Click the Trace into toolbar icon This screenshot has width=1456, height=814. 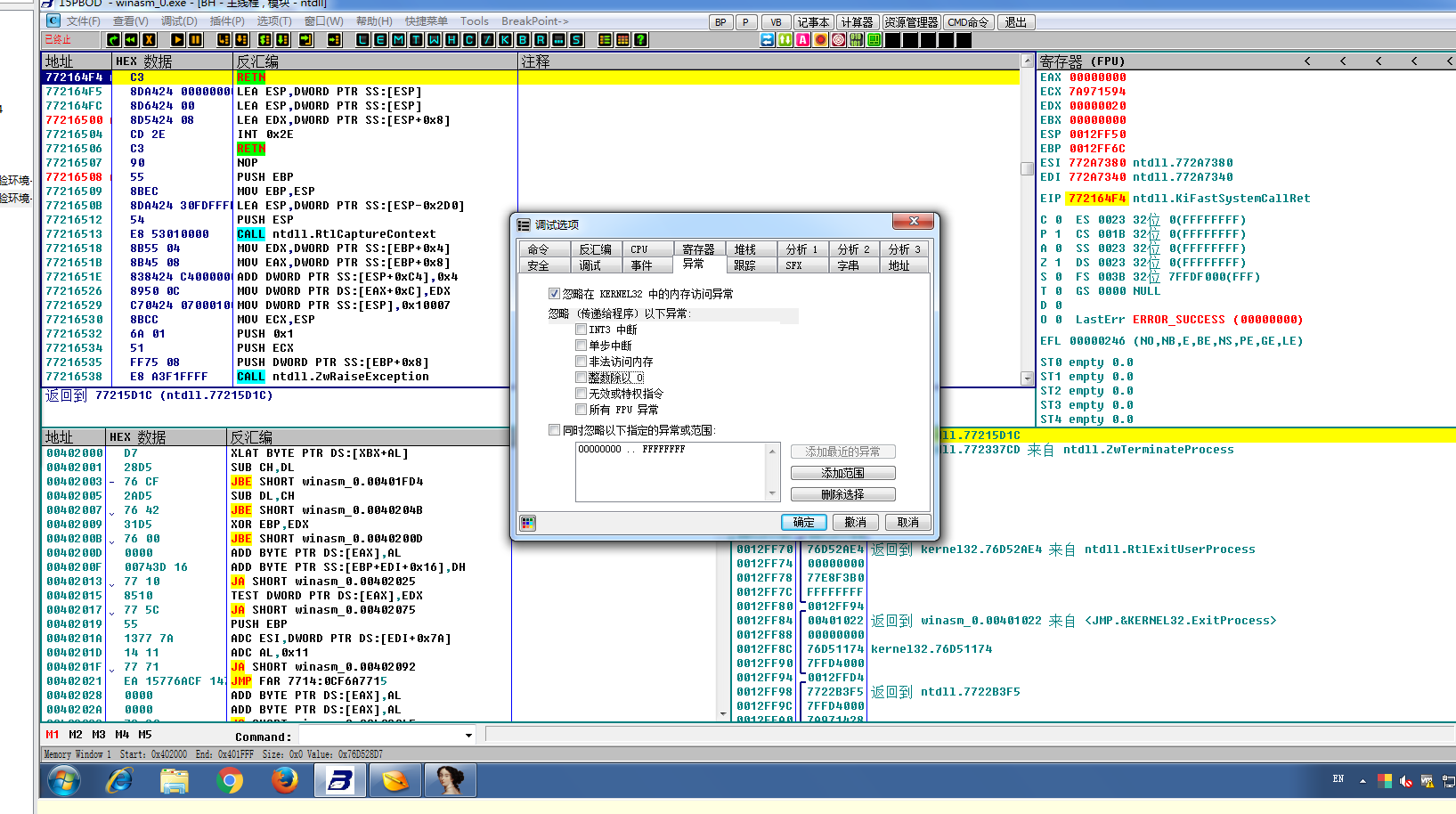pyautogui.click(x=264, y=40)
